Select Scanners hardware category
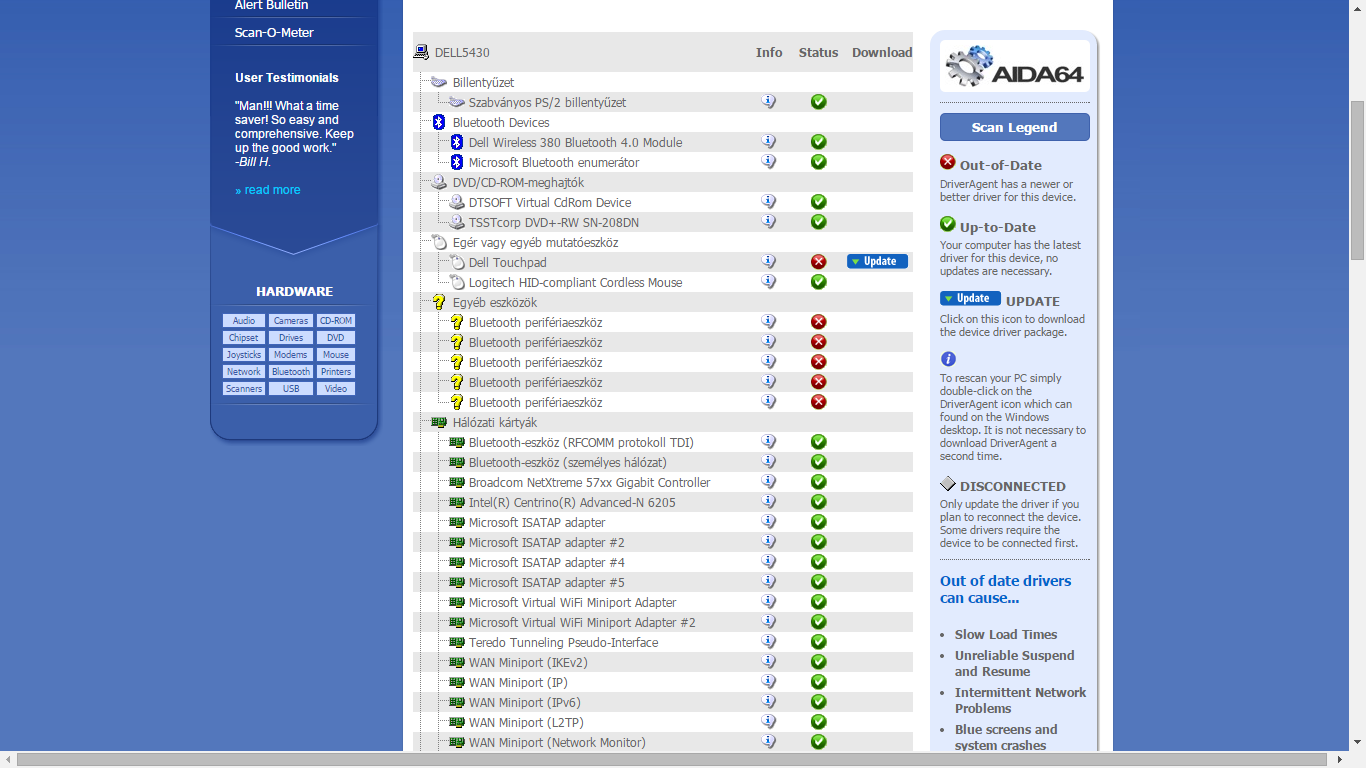The height and width of the screenshot is (768, 1366). 243,389
